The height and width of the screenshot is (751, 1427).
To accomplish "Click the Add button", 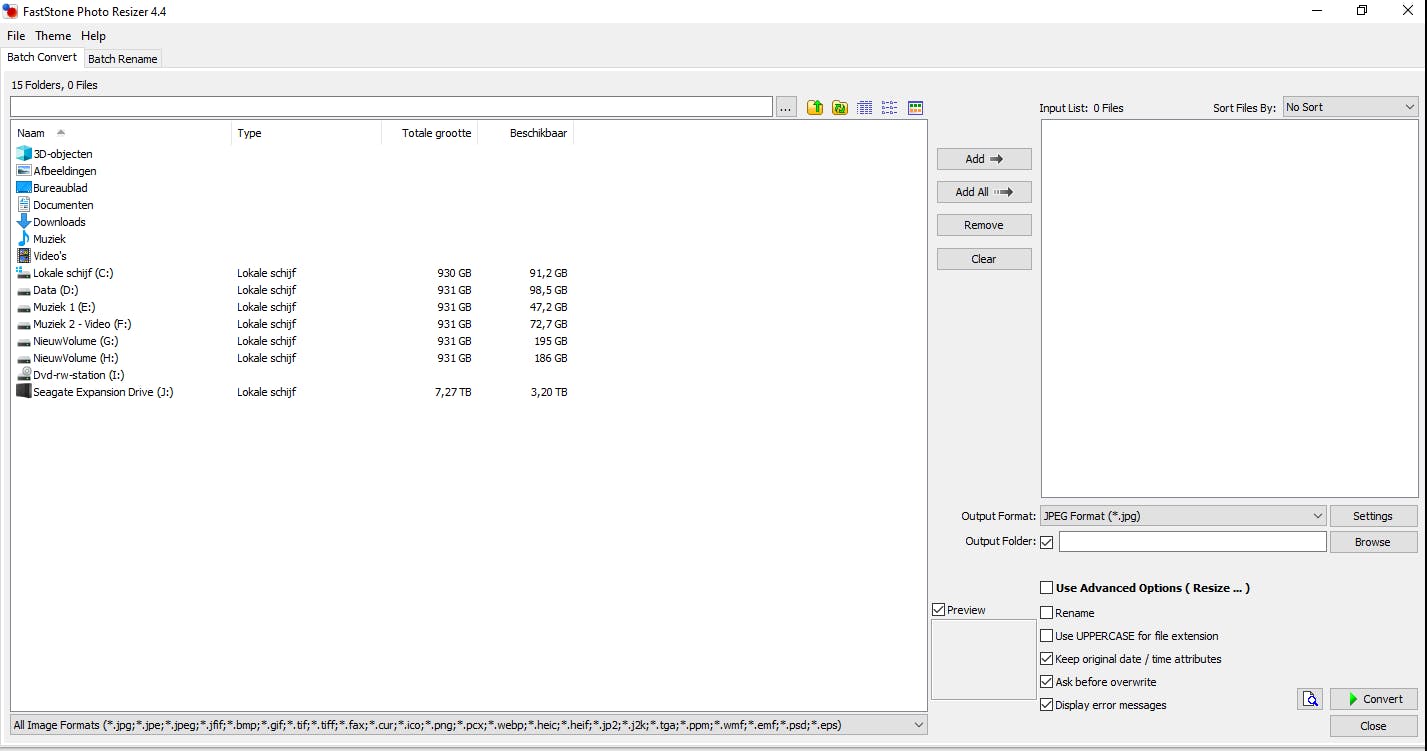I will pyautogui.click(x=984, y=159).
